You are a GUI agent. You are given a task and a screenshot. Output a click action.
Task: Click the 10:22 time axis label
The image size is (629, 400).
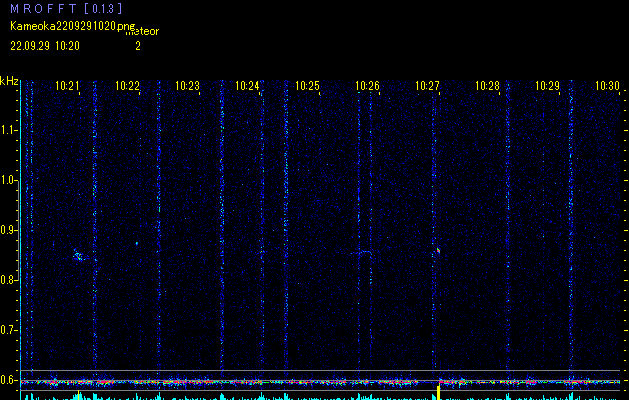click(127, 86)
